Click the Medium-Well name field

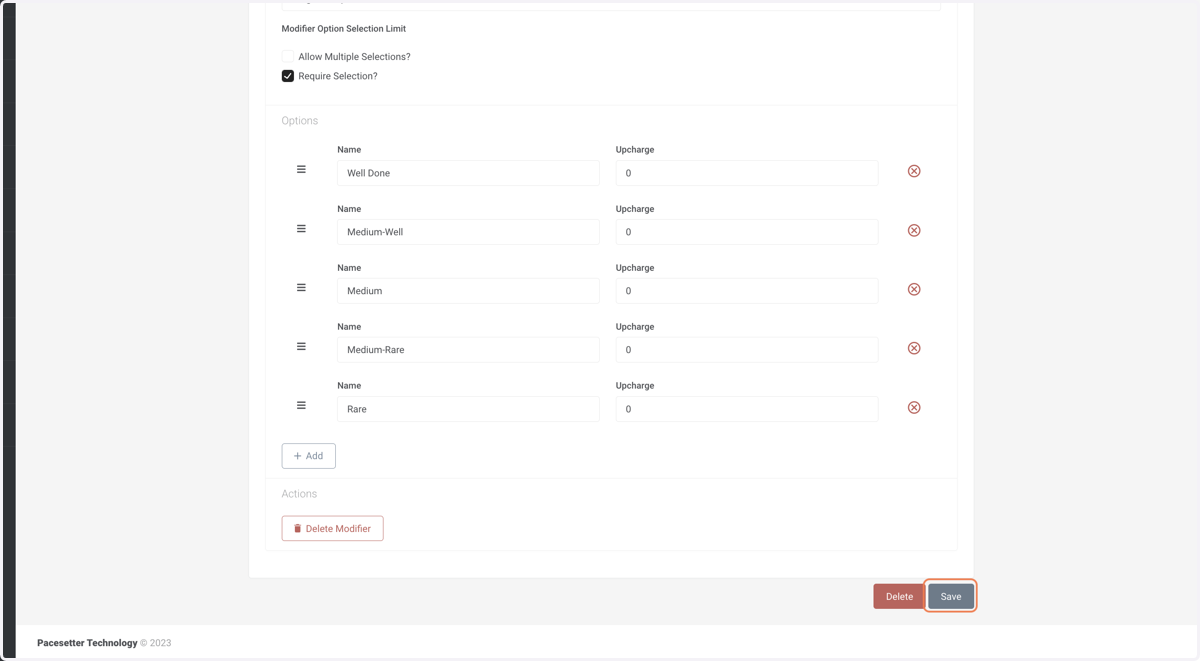(468, 232)
